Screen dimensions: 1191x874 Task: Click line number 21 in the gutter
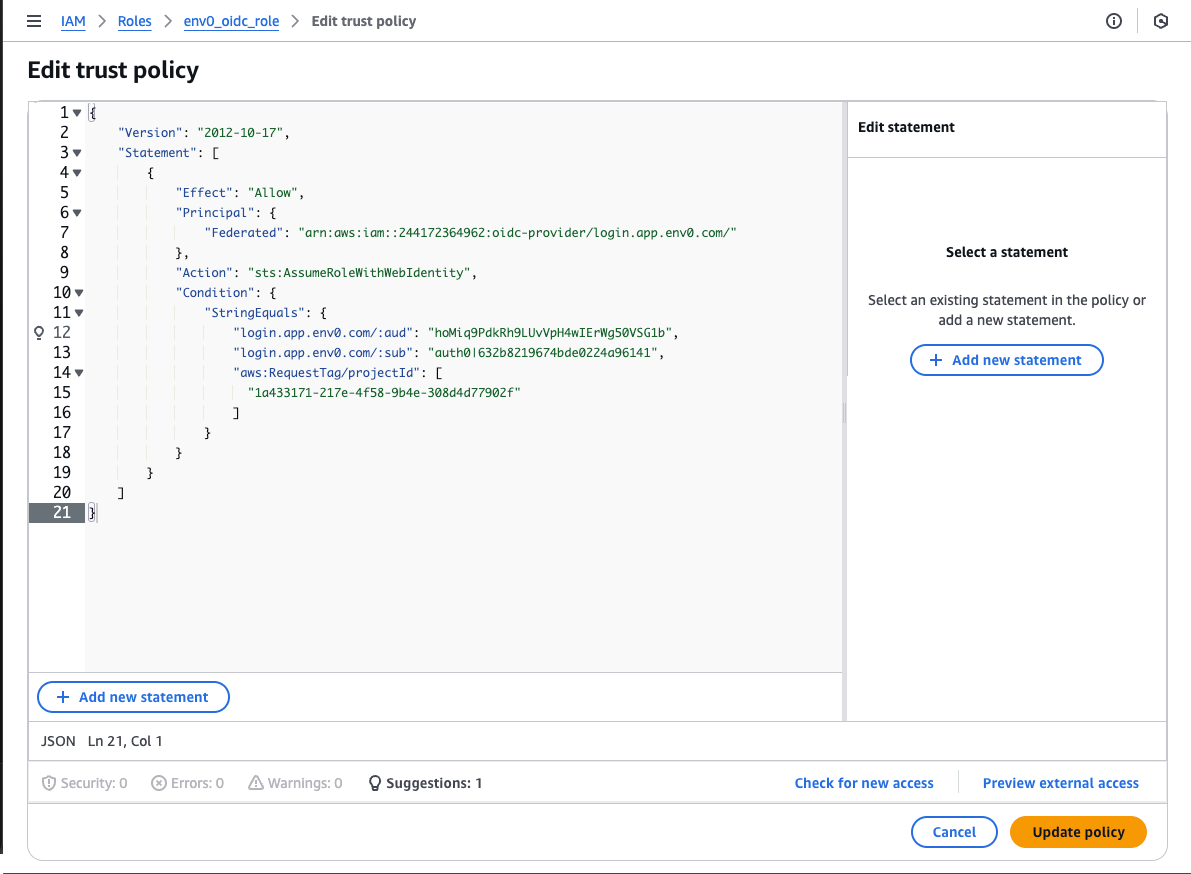pyautogui.click(x=62, y=513)
